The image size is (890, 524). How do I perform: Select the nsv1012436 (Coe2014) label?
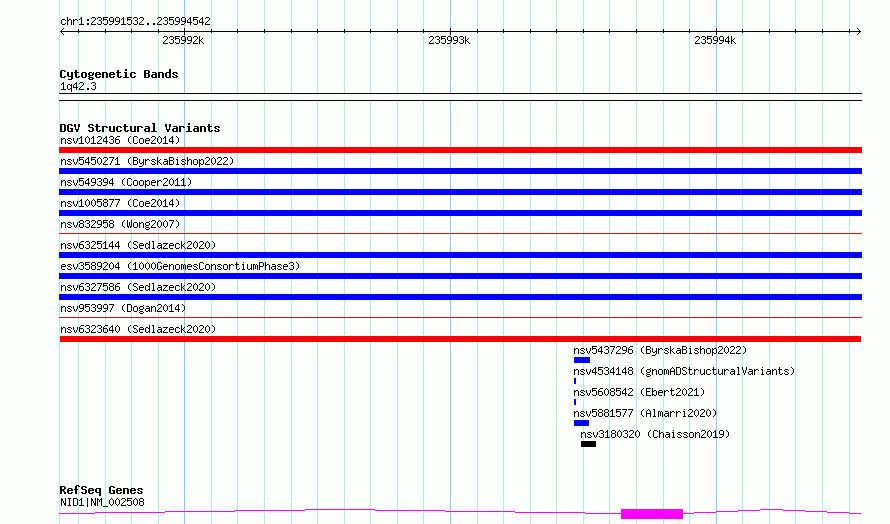click(120, 140)
